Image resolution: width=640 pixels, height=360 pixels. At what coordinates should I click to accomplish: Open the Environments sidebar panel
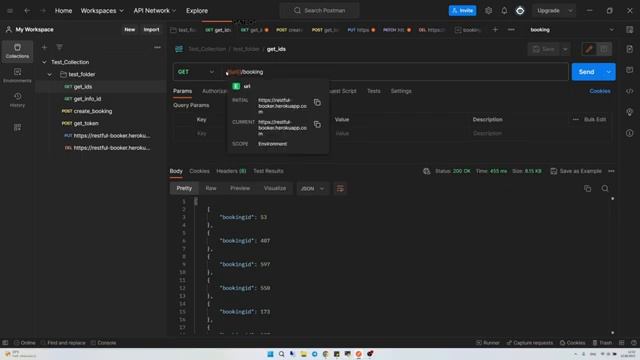tap(17, 76)
